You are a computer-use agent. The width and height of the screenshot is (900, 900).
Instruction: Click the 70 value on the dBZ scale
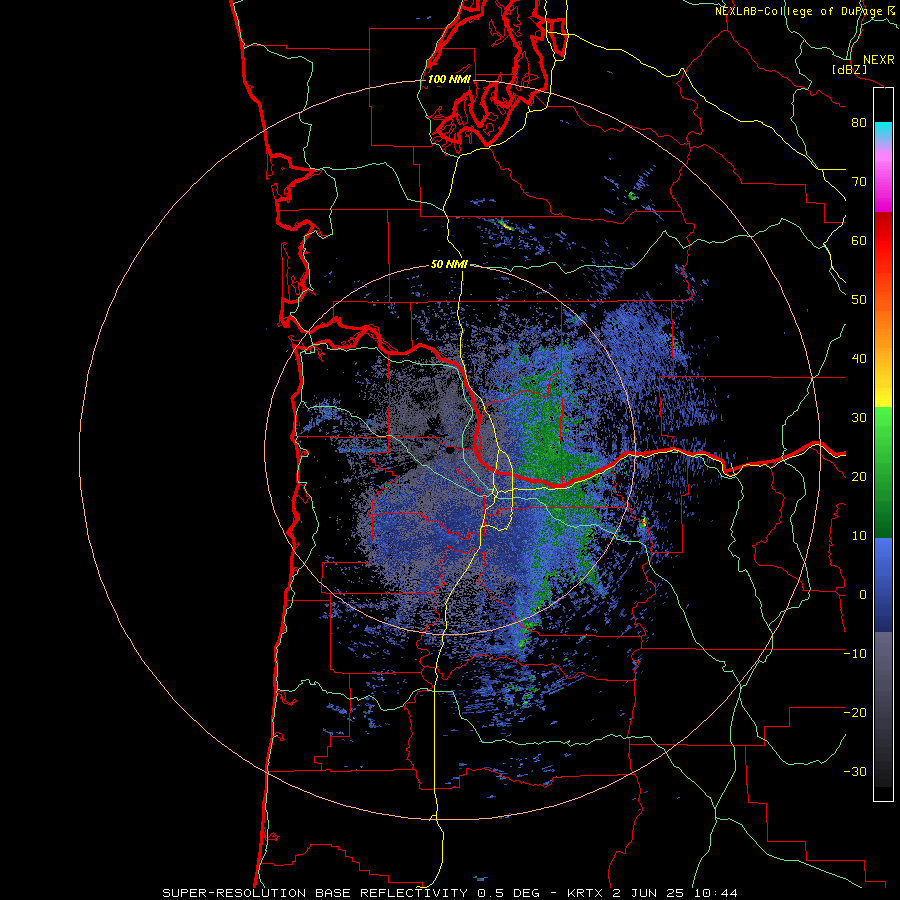point(859,181)
